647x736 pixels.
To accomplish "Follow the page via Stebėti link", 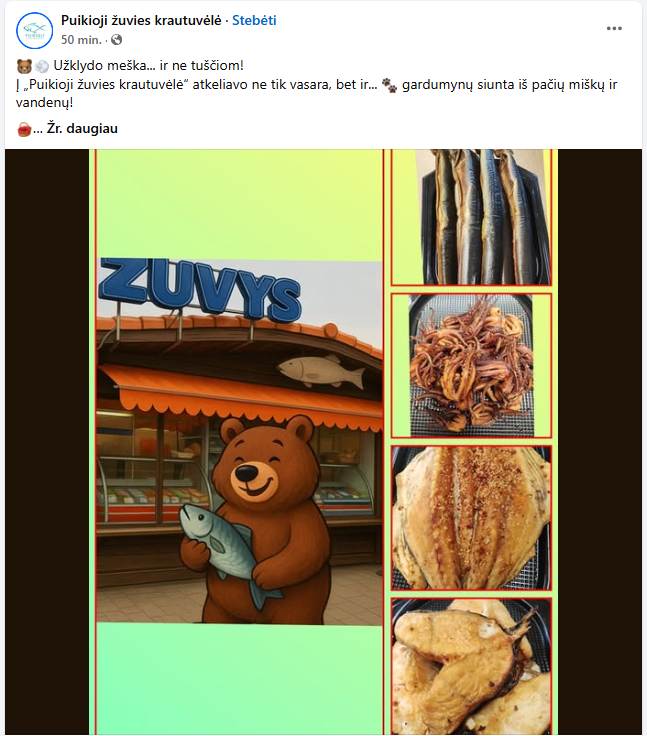I will 254,21.
